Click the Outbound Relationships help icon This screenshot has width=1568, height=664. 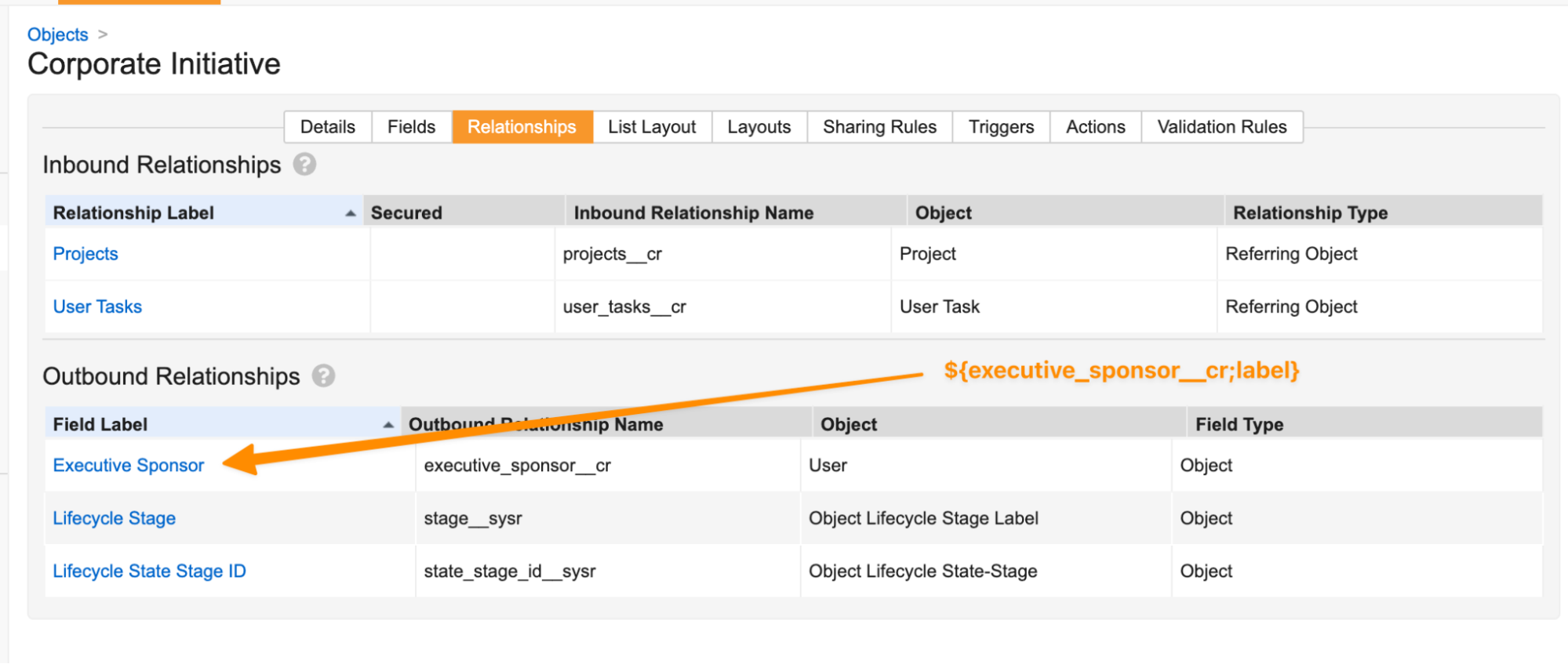pos(323,376)
